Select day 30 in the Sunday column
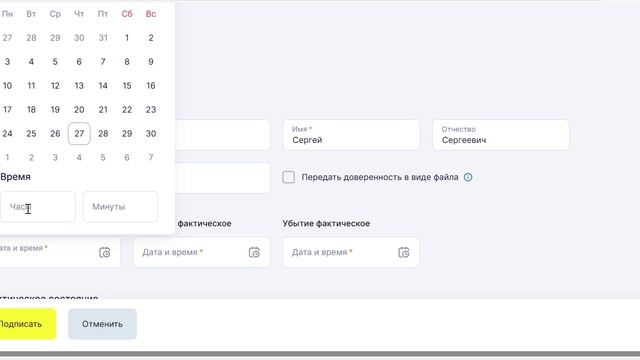Image resolution: width=640 pixels, height=360 pixels. pyautogui.click(x=151, y=133)
